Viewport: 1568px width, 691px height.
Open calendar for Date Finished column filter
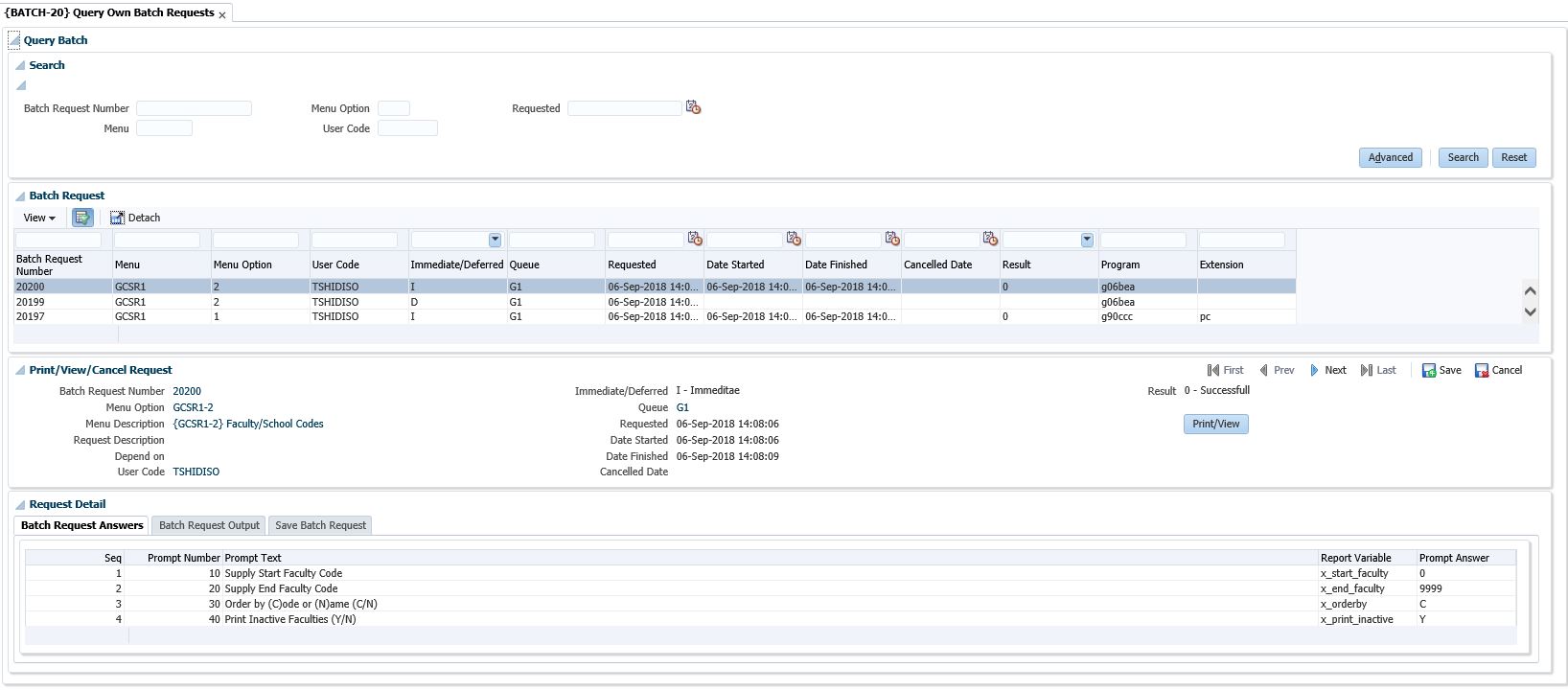[x=892, y=239]
